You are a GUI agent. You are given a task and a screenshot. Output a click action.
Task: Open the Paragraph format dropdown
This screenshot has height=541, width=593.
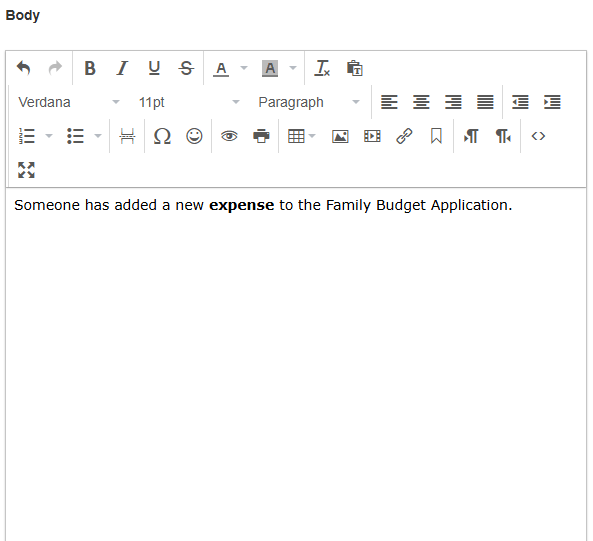[x=309, y=102]
